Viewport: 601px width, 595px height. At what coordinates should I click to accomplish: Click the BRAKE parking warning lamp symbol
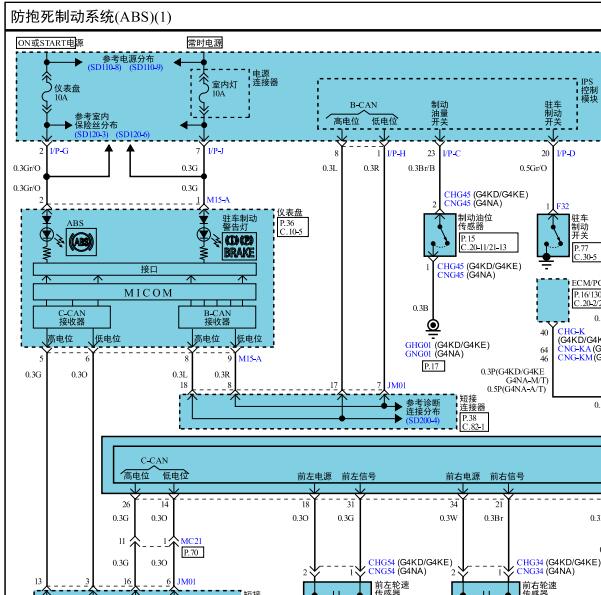(240, 247)
